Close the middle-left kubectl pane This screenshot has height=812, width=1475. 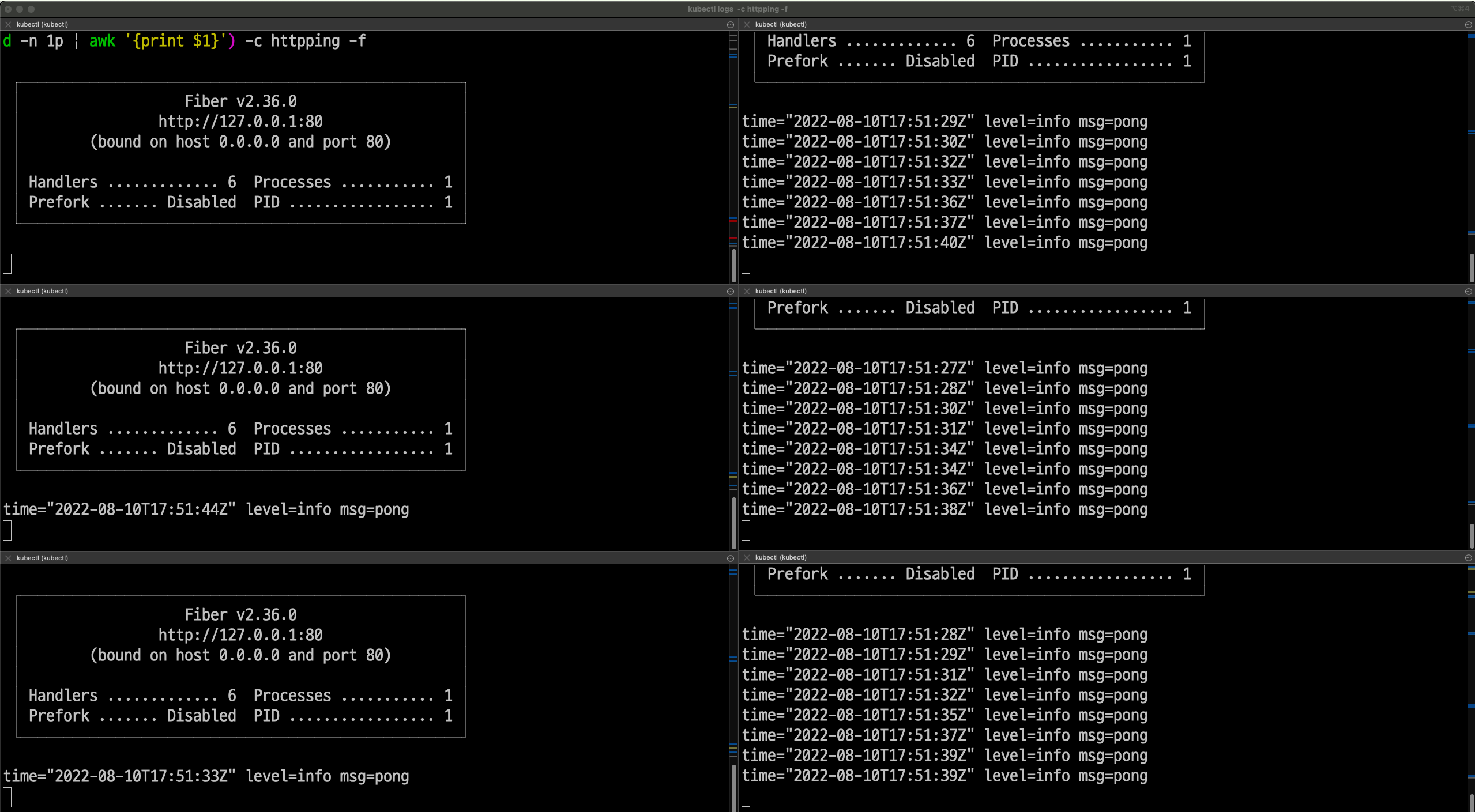(8, 292)
